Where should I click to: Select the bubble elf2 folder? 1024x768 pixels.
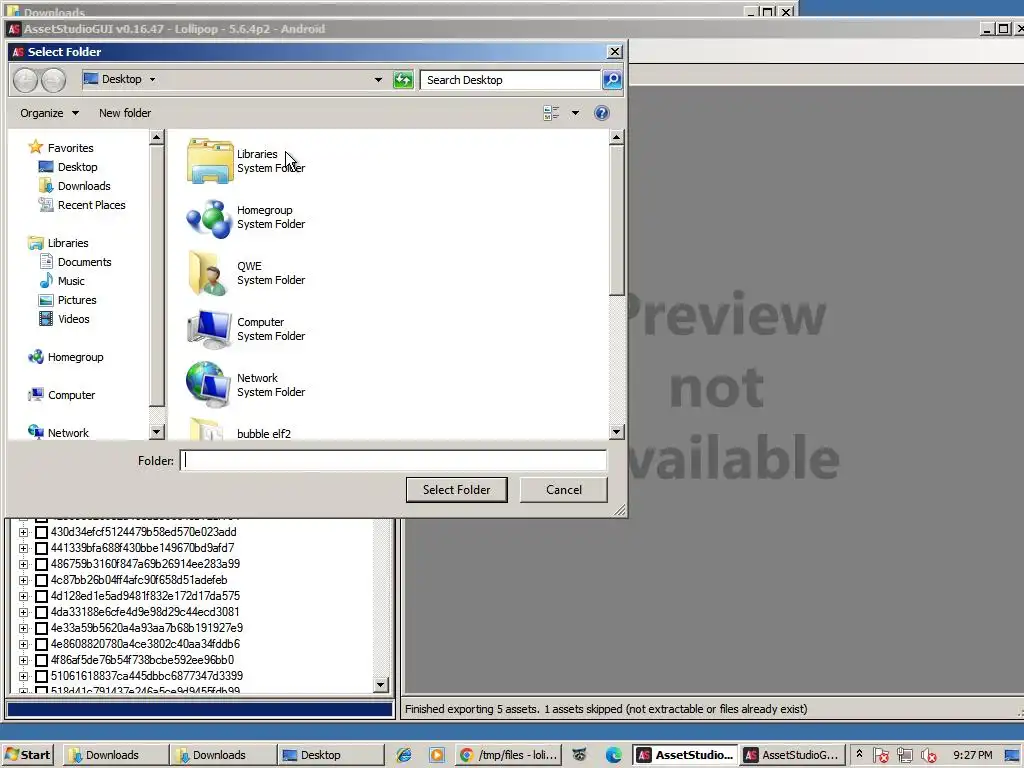[264, 434]
